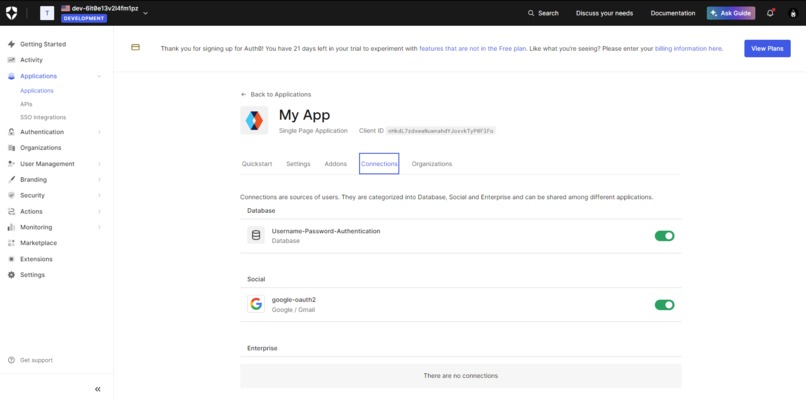806x401 pixels.
Task: Select the Connections tab
Action: point(379,164)
